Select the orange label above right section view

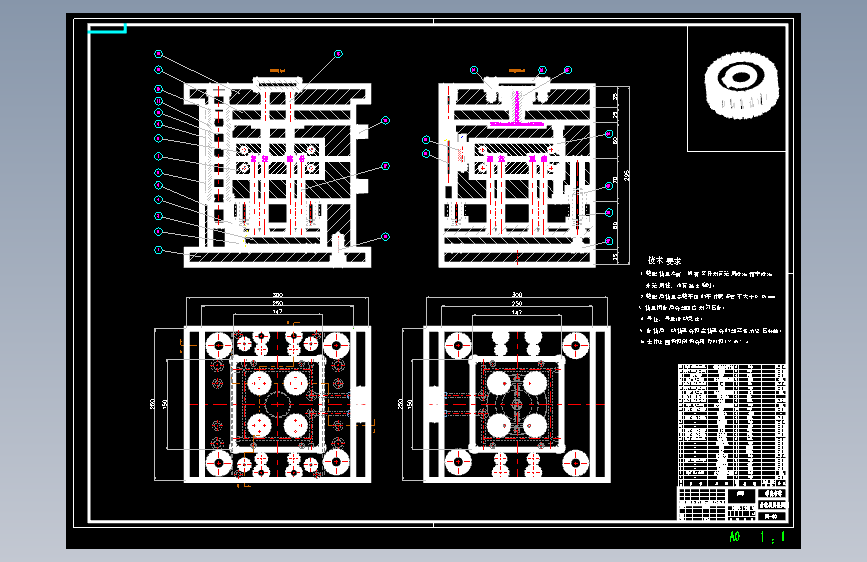point(516,71)
